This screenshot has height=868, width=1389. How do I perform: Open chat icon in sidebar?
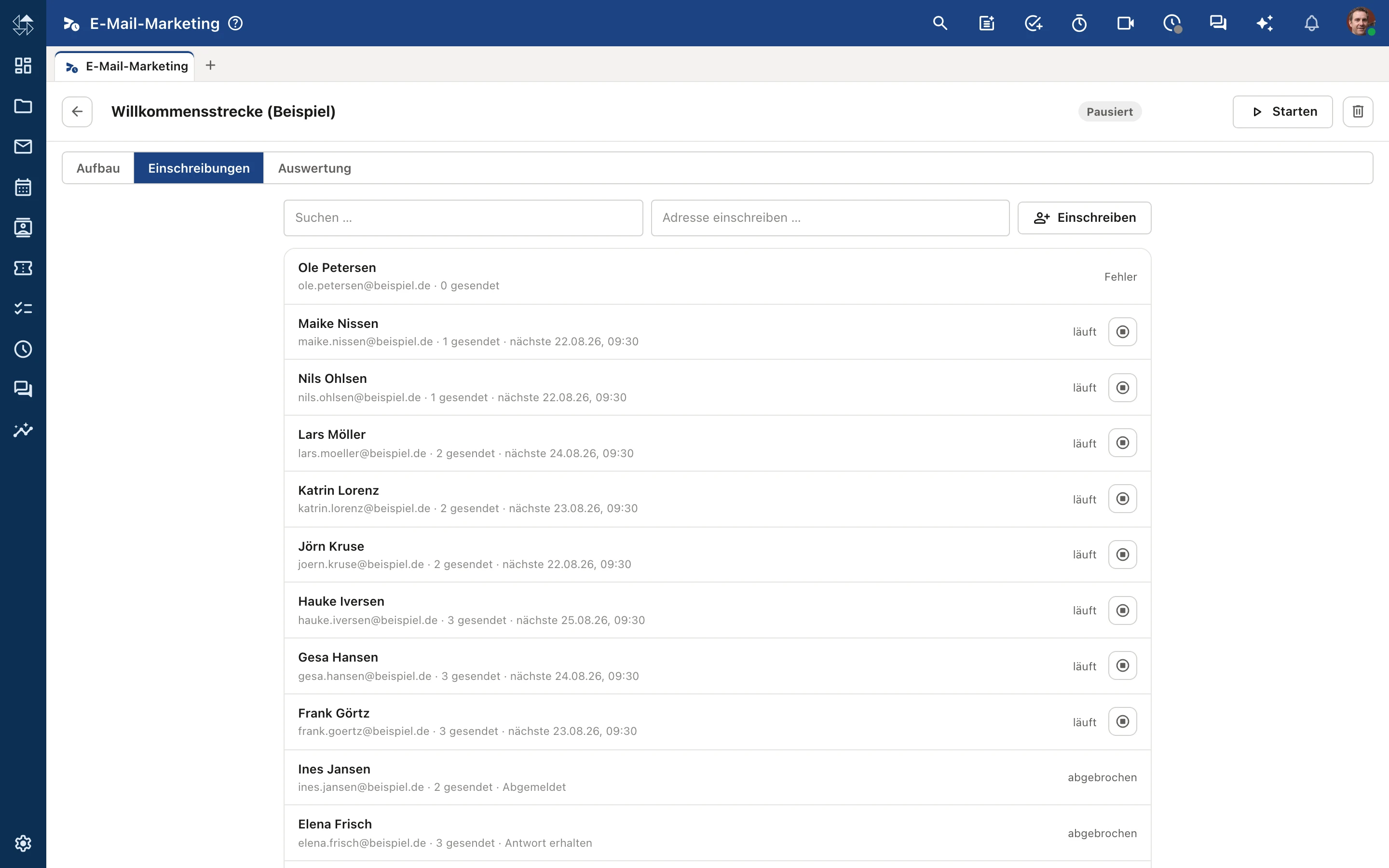click(23, 389)
